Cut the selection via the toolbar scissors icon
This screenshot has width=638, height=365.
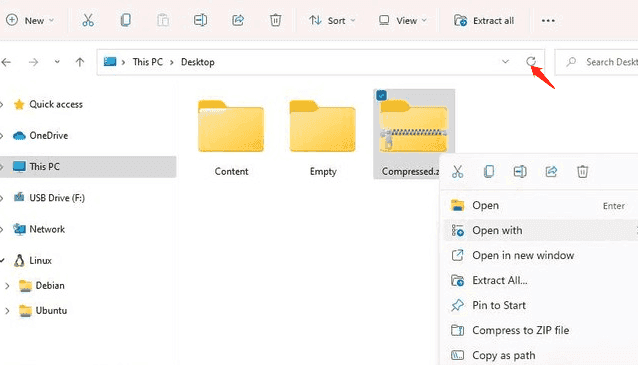tap(88, 20)
